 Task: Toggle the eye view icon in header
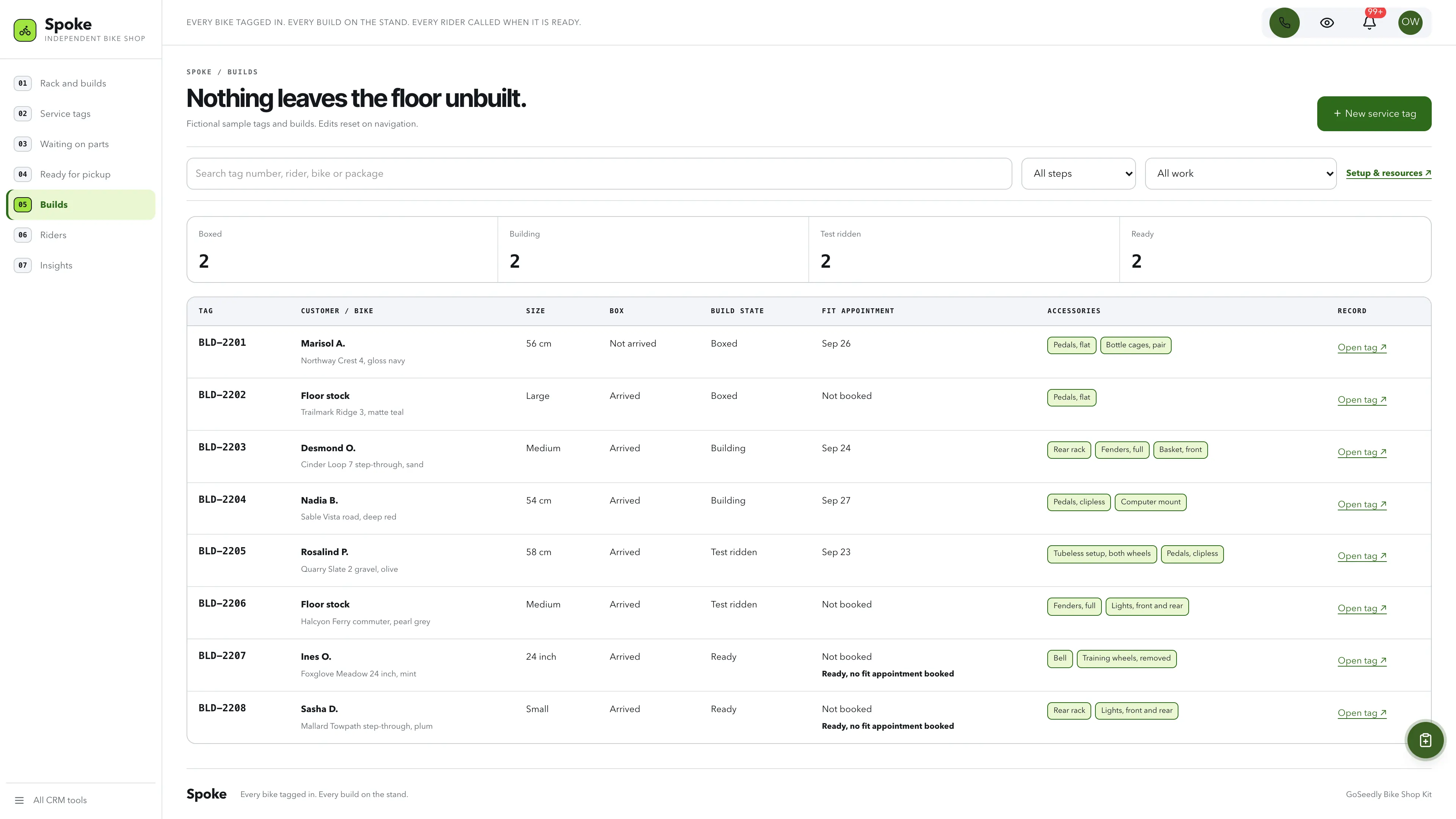[x=1327, y=23]
